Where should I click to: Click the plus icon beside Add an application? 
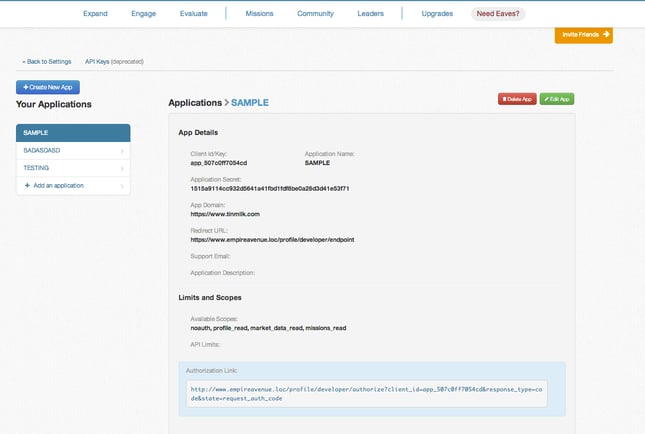(27, 185)
